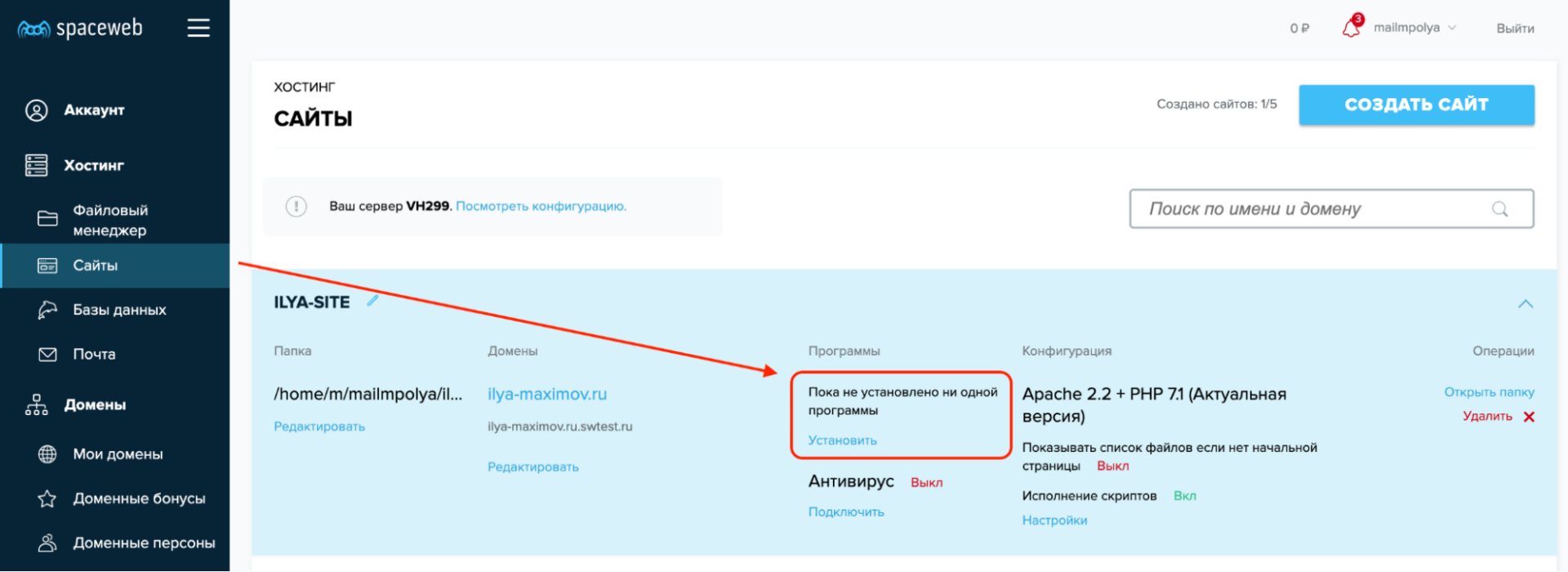Image resolution: width=1568 pixels, height=572 pixels.
Task: Click the hamburger menu icon
Action: [x=198, y=29]
